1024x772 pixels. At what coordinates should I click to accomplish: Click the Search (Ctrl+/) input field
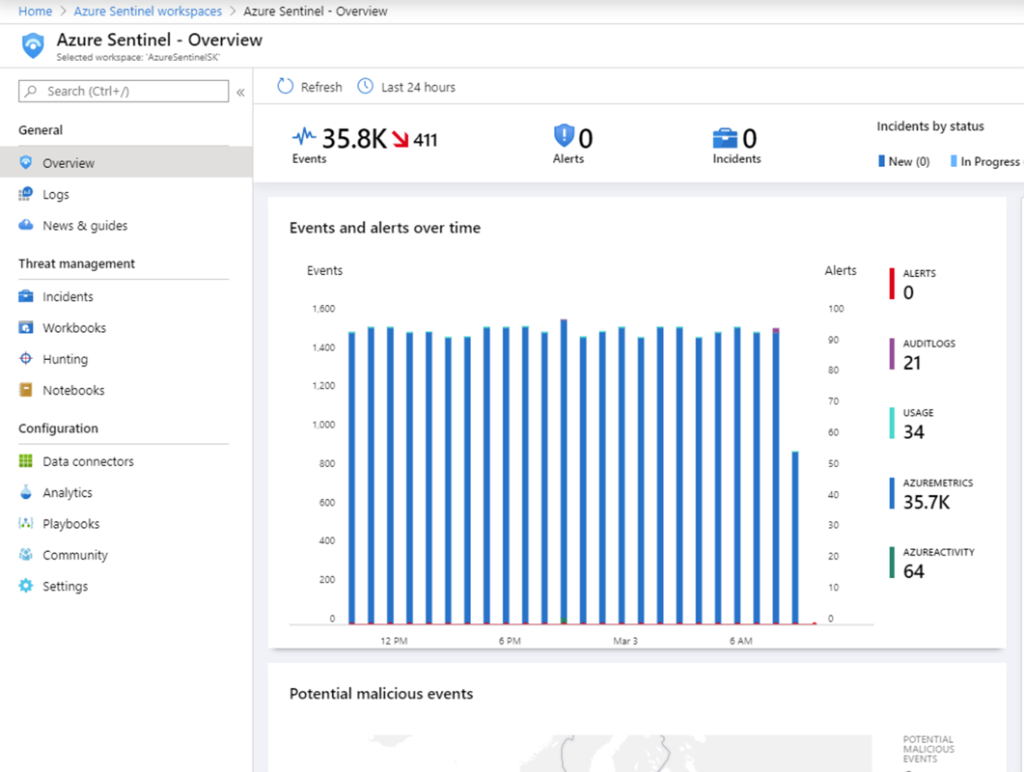click(123, 91)
